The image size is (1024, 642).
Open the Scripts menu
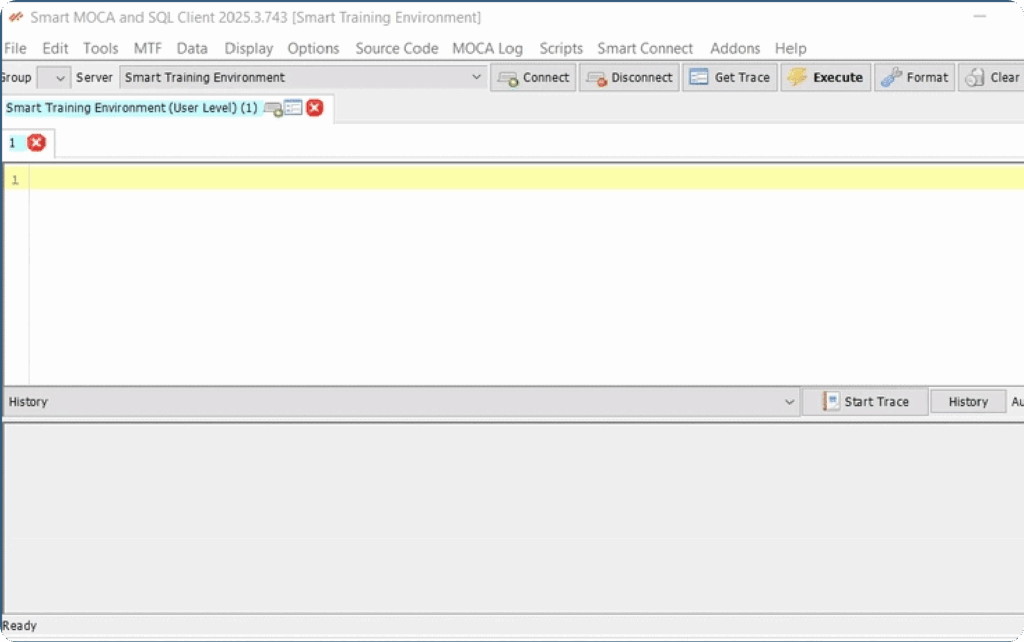[x=561, y=48]
